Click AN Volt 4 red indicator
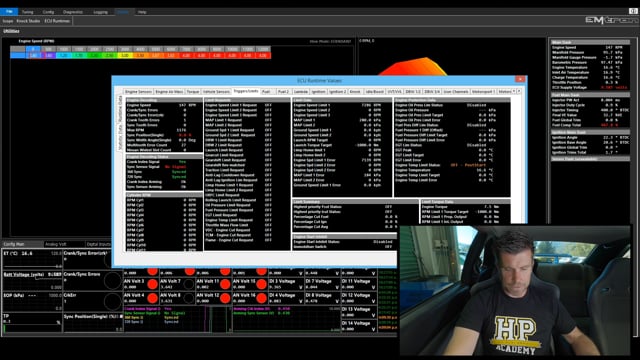640x360 pixels. (152, 298)
